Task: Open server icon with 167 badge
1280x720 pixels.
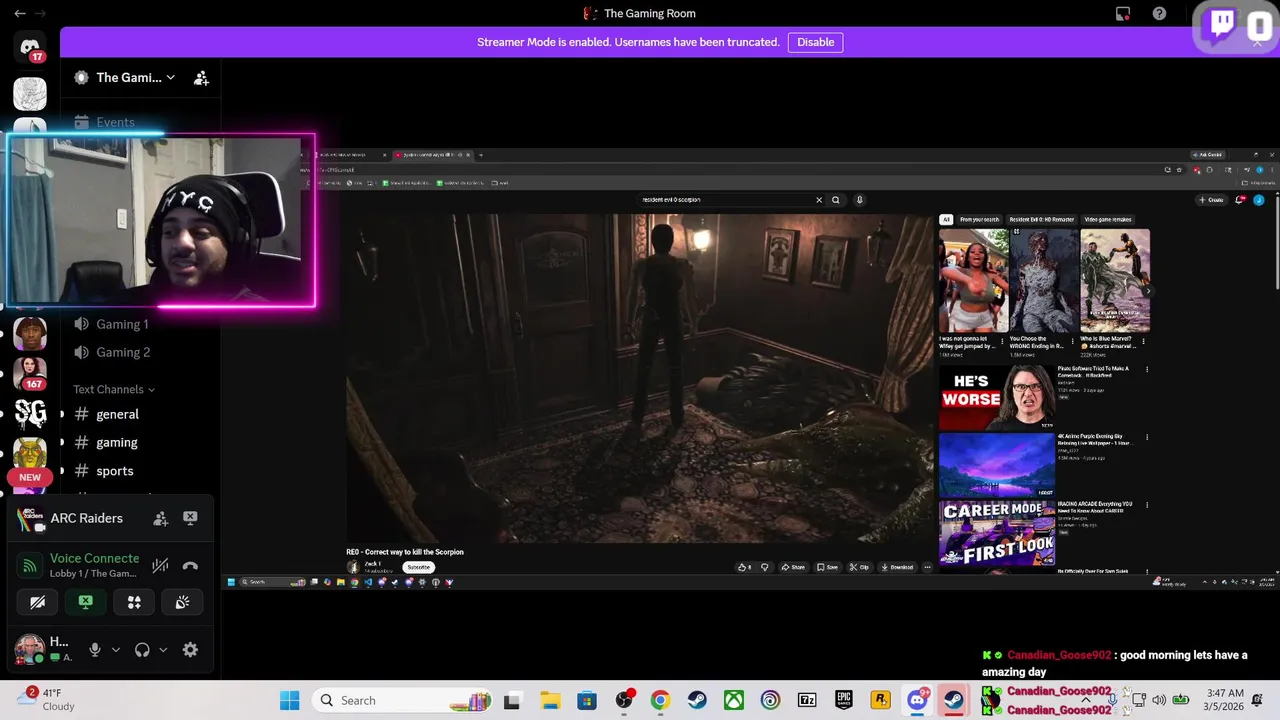Action: coord(30,371)
